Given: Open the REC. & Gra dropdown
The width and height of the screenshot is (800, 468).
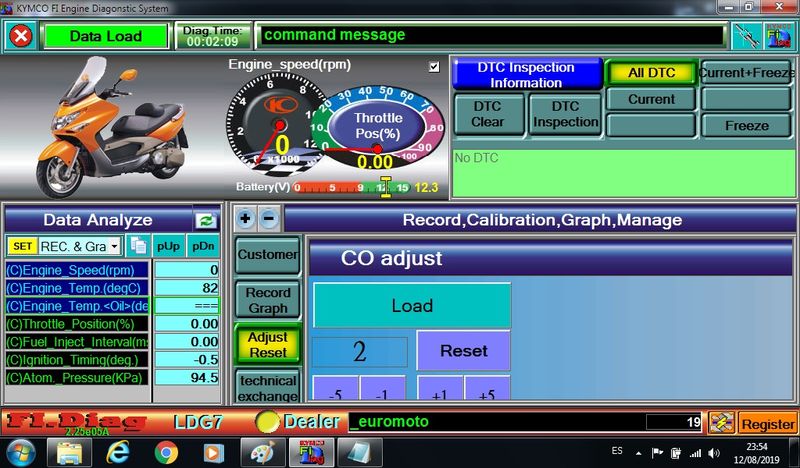Looking at the screenshot, I should (x=115, y=246).
